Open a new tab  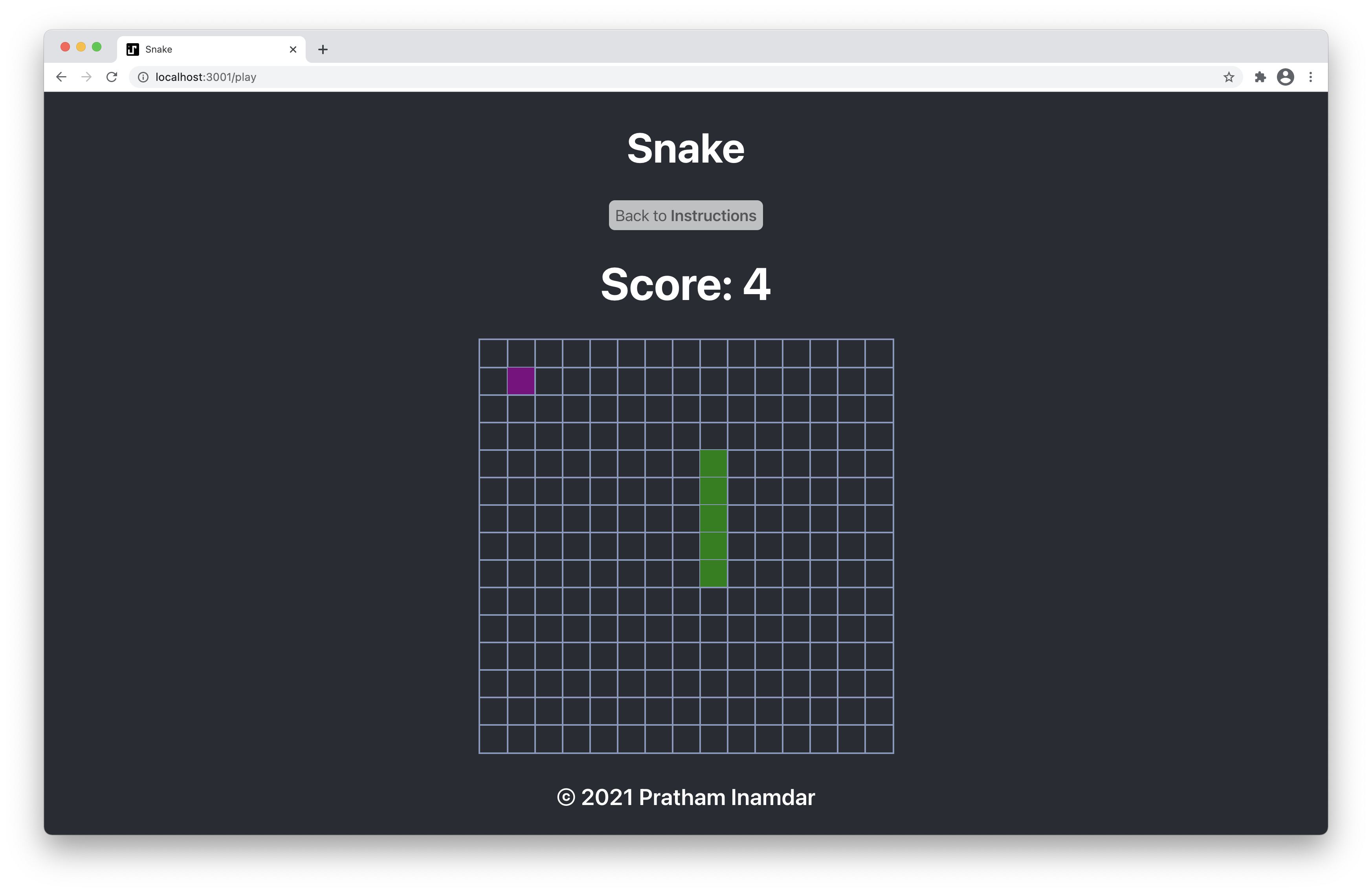(x=323, y=49)
